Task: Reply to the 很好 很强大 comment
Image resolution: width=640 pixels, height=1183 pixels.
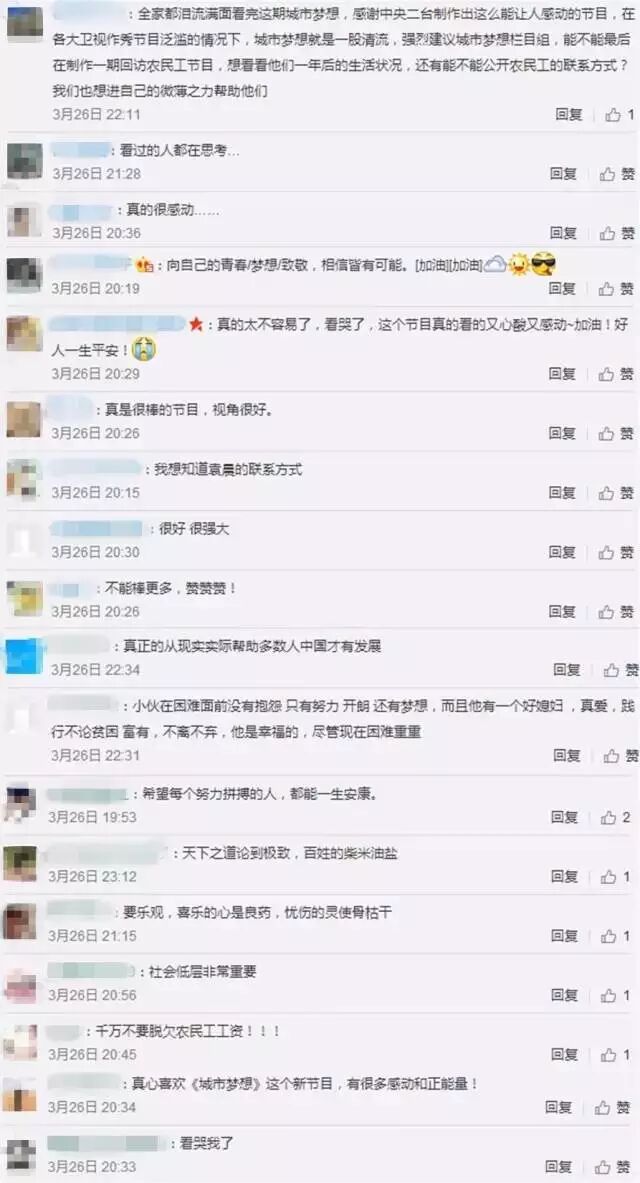Action: click(562, 552)
